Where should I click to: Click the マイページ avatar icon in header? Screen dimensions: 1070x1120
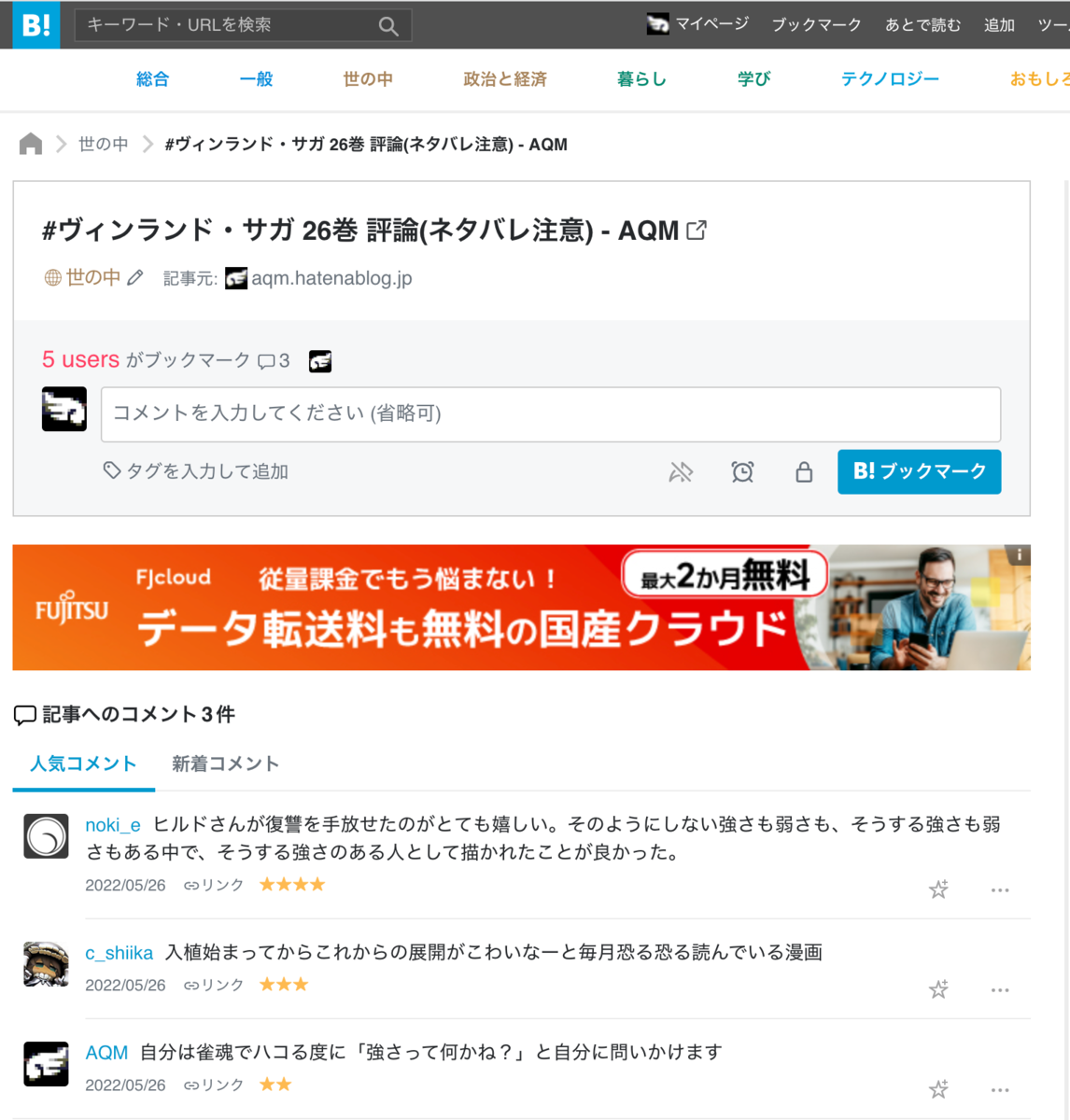tap(658, 24)
